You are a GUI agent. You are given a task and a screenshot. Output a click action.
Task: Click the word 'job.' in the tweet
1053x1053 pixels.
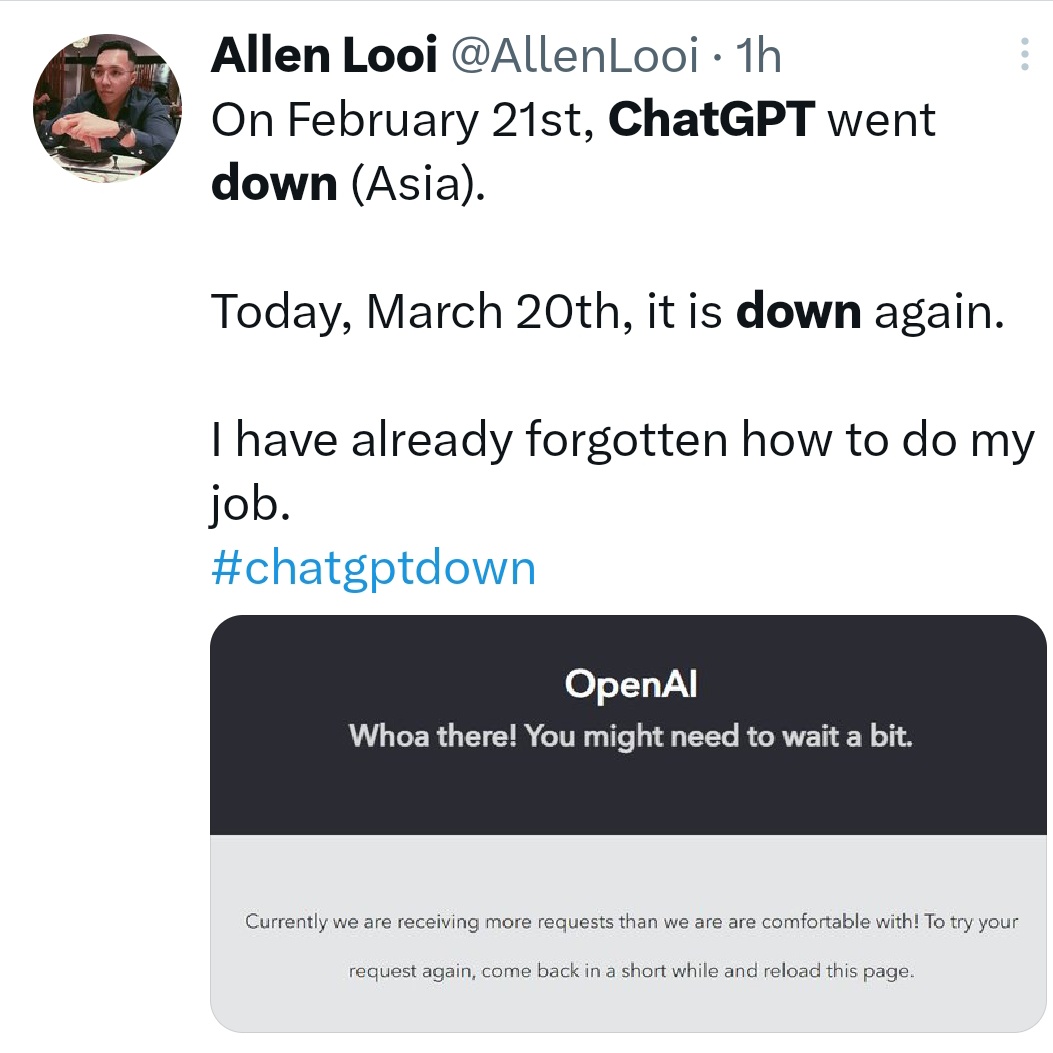pos(250,505)
